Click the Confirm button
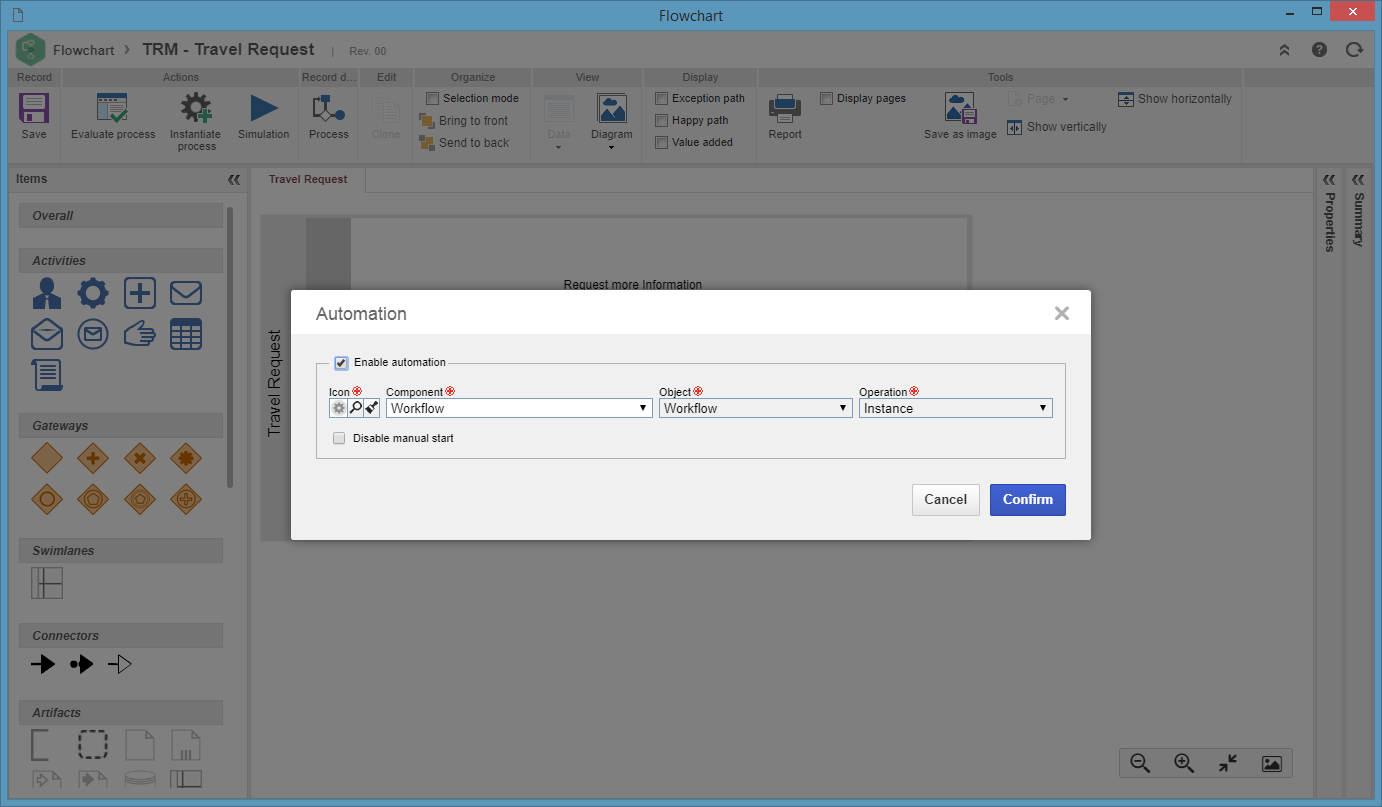 click(x=1028, y=500)
